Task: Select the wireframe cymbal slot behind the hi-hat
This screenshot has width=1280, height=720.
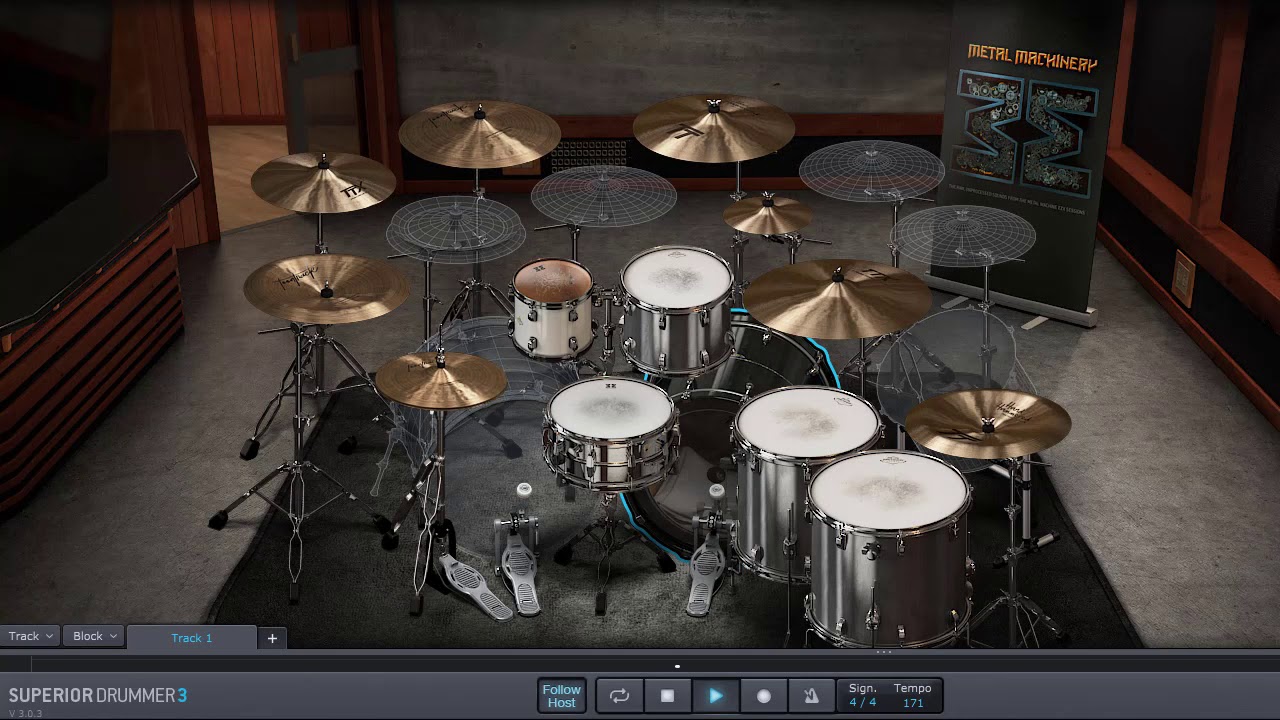Action: pos(456,228)
